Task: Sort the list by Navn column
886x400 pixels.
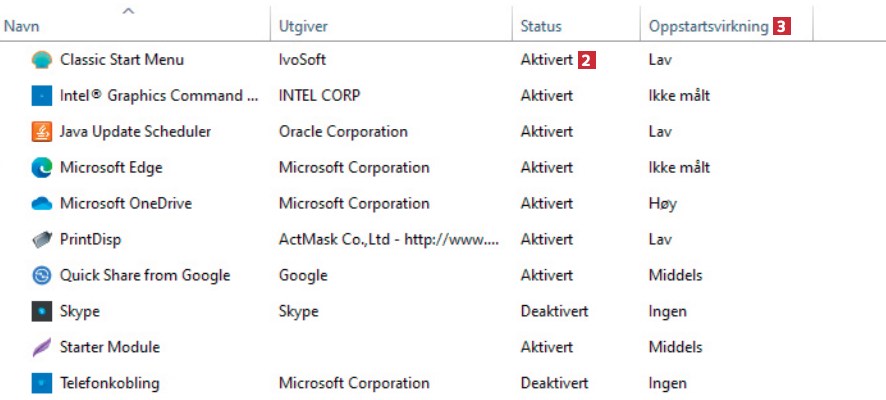Action: coord(23,27)
